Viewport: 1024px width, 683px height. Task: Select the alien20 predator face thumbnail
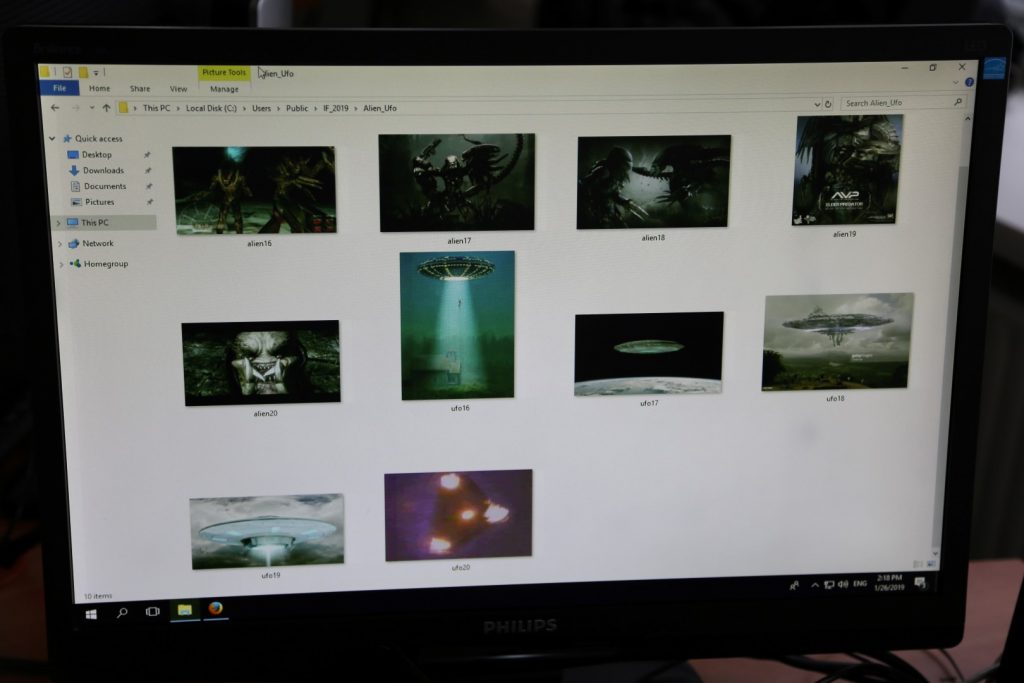click(261, 363)
